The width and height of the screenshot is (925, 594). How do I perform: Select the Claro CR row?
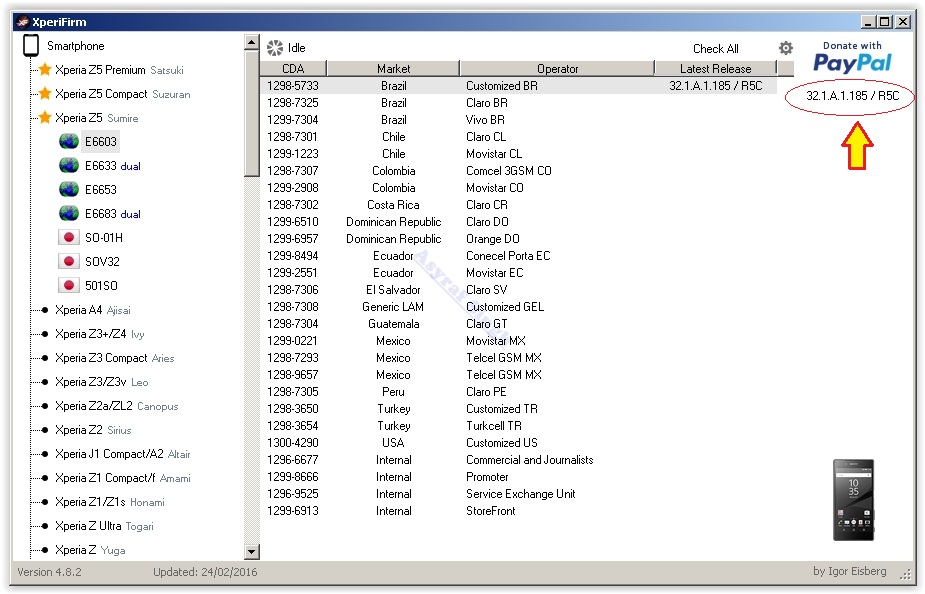[519, 205]
